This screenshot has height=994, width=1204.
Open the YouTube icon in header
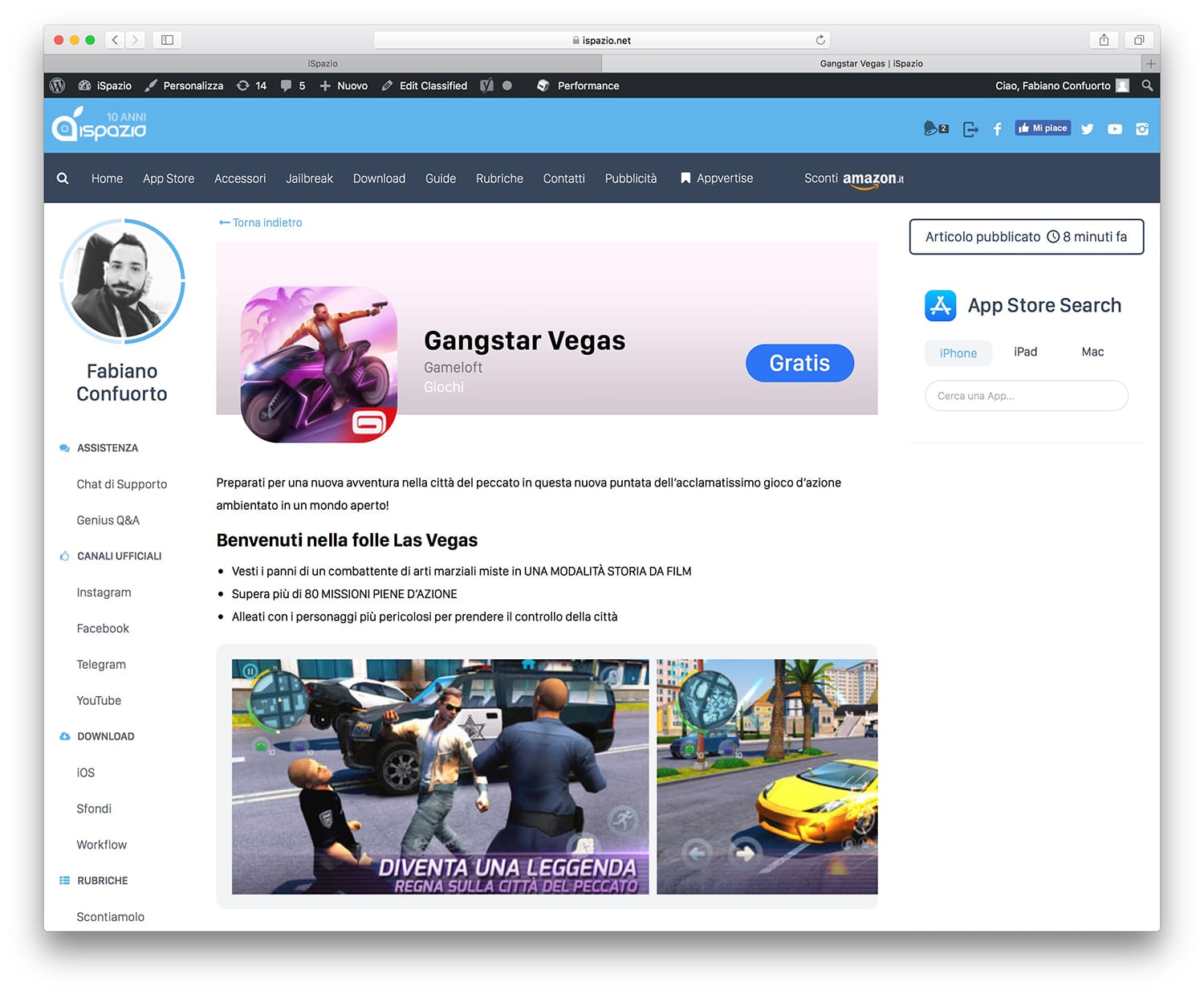pyautogui.click(x=1115, y=128)
